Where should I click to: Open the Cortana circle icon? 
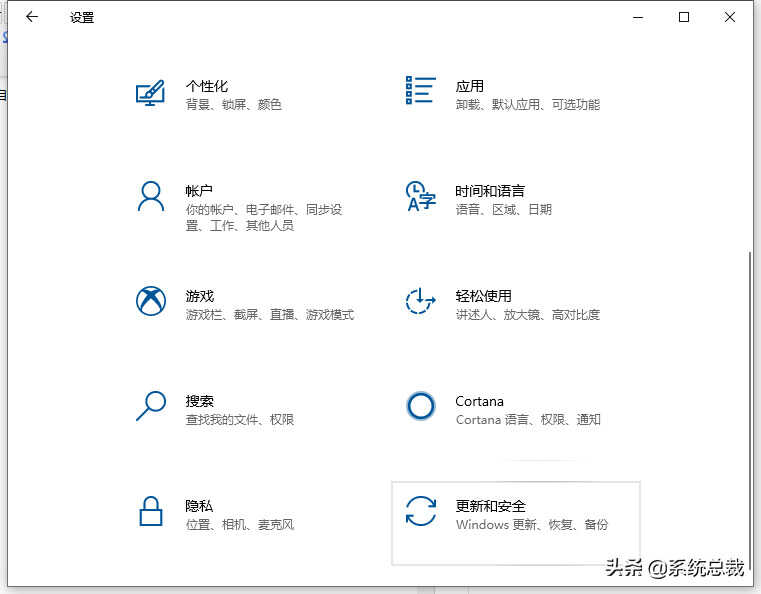[420, 406]
